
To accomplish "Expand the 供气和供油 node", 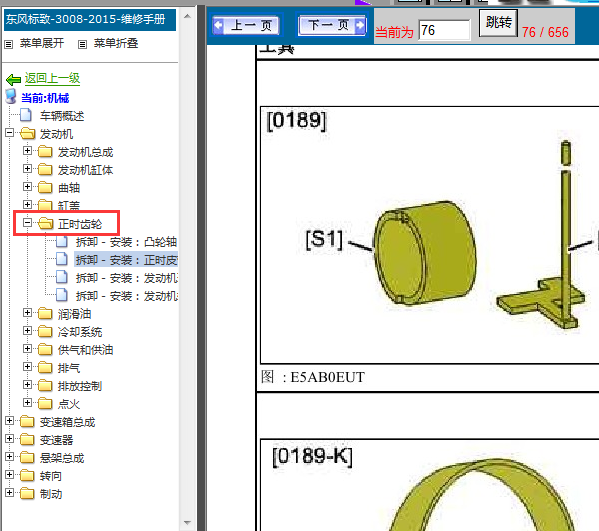I will pos(27,349).
